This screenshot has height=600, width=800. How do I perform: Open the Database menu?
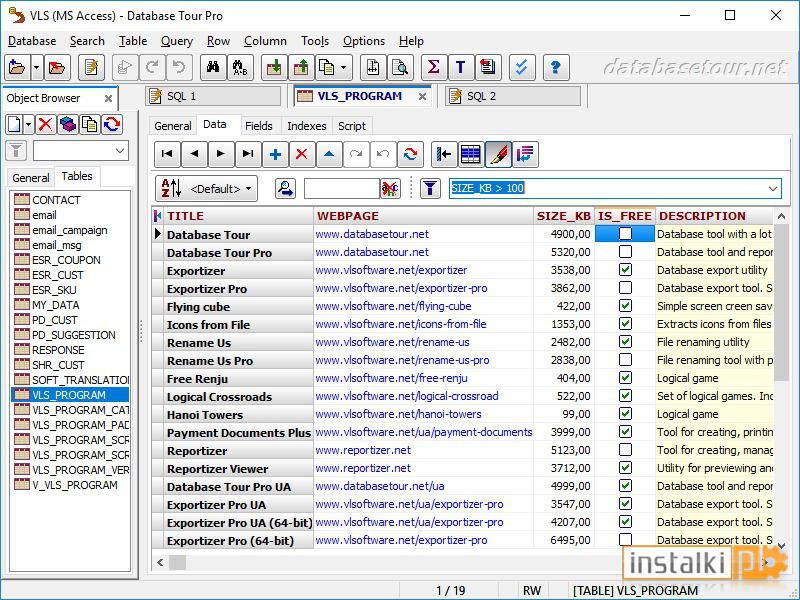pos(32,41)
